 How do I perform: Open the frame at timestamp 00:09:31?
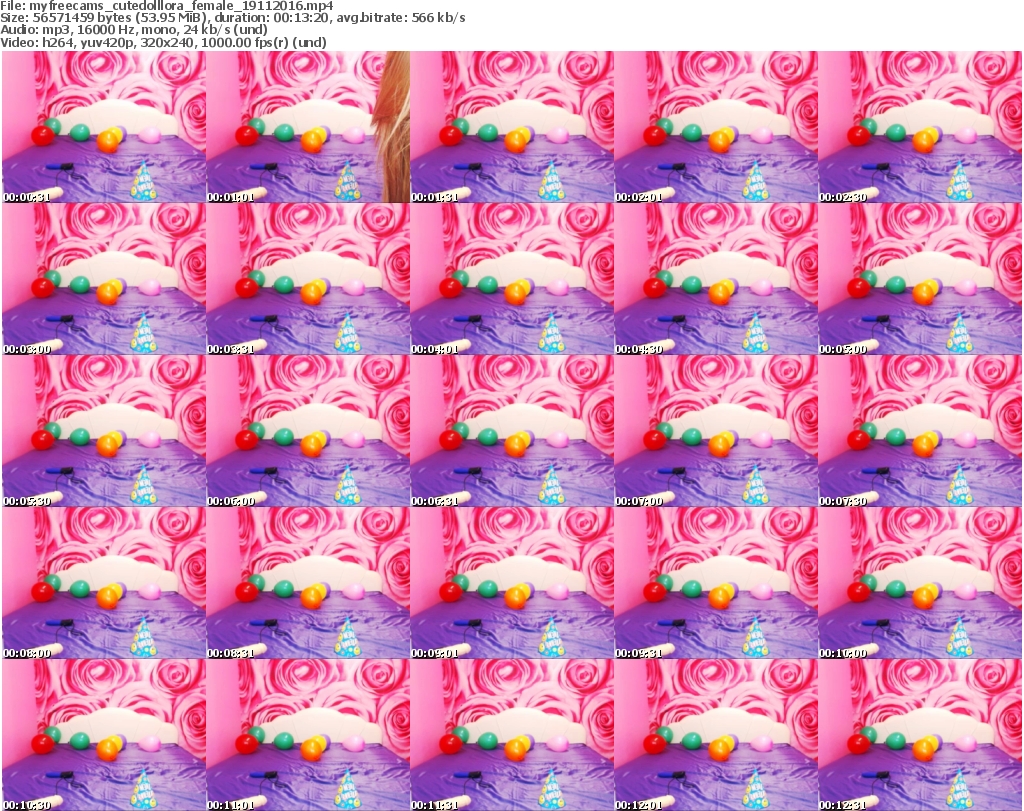(x=716, y=583)
